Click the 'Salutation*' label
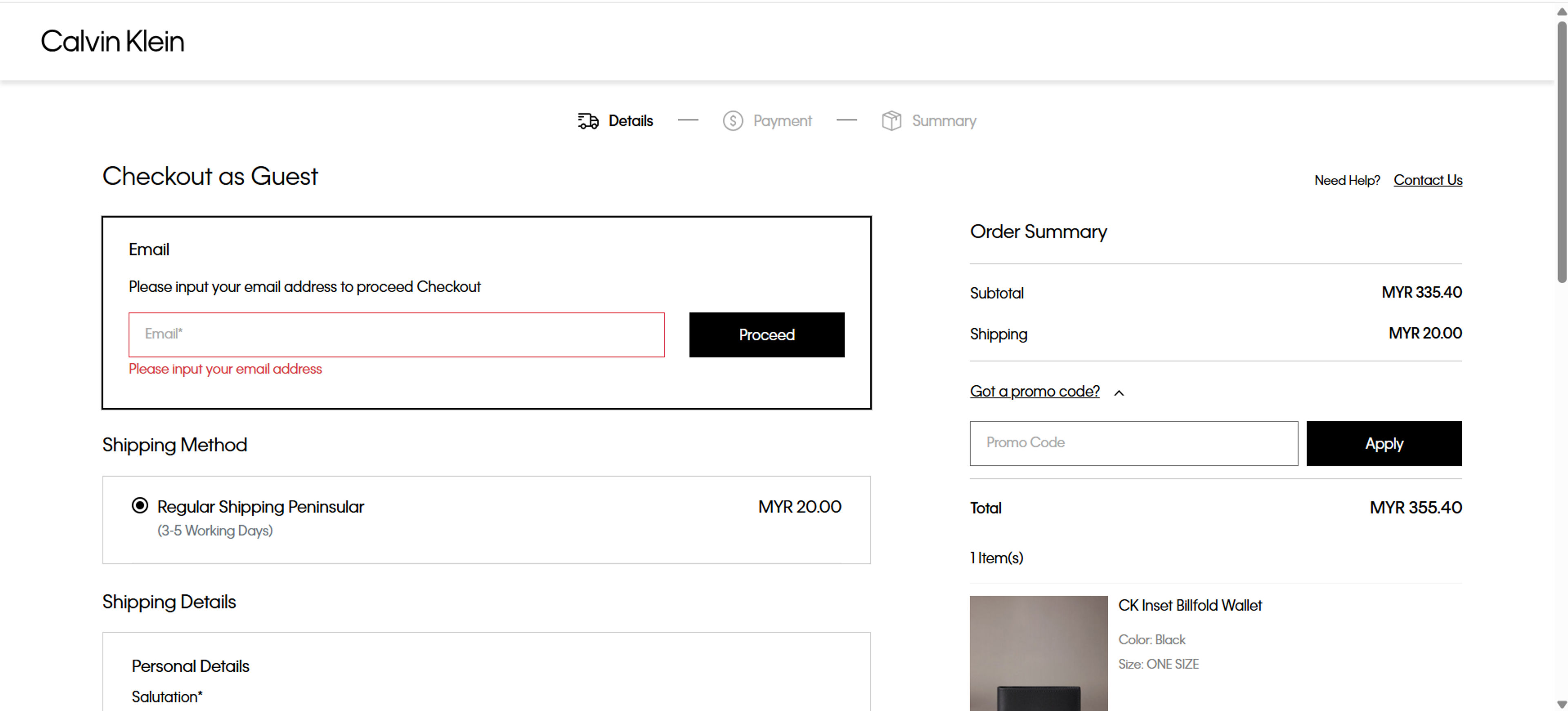Image resolution: width=1568 pixels, height=711 pixels. point(167,697)
